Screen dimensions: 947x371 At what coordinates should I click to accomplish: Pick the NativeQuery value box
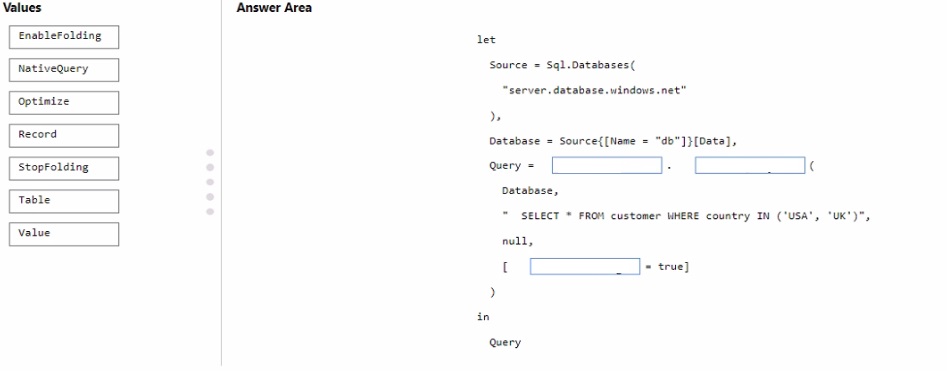[x=64, y=69]
